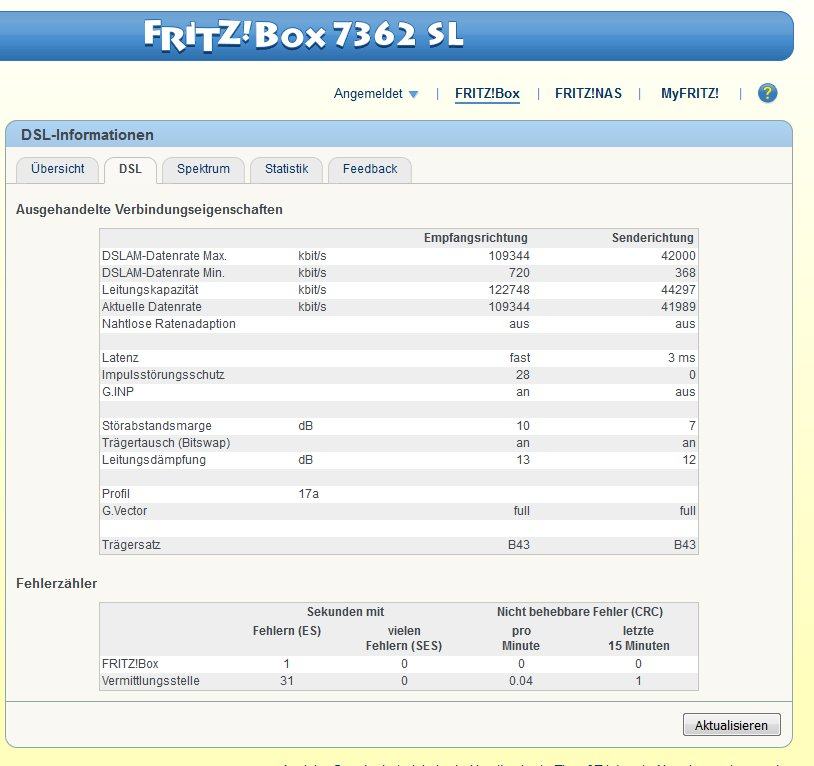
Task: Click the FRITZ!Box 7362 SL logo
Action: point(303,35)
